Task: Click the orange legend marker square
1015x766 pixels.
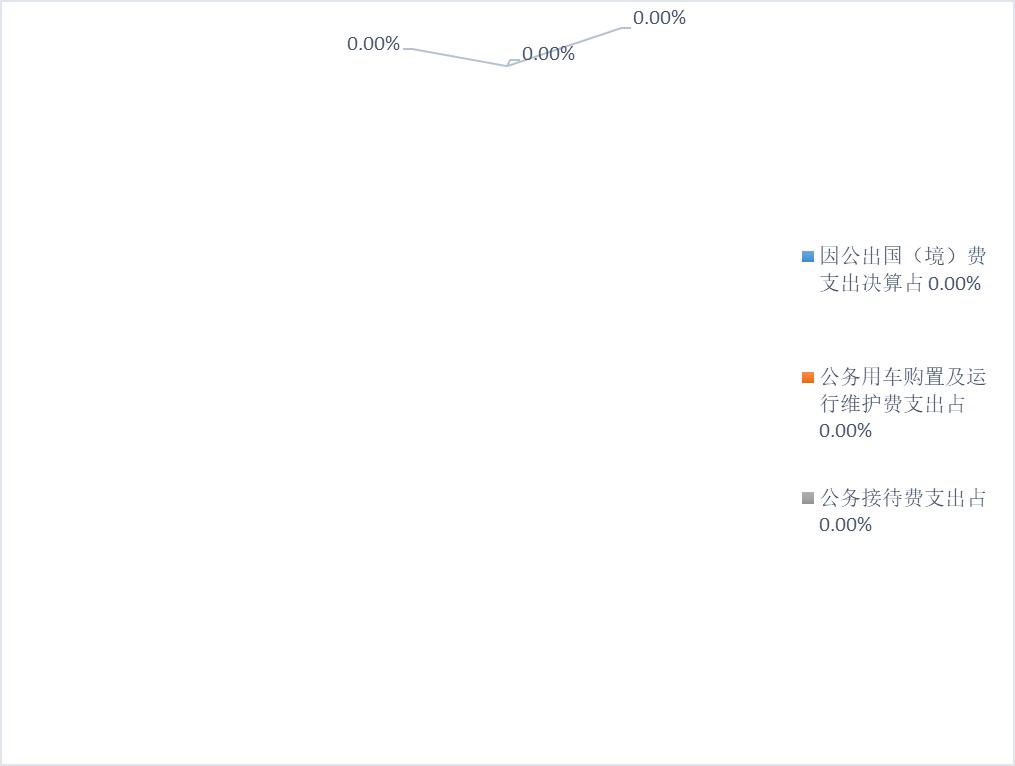Action: click(808, 378)
